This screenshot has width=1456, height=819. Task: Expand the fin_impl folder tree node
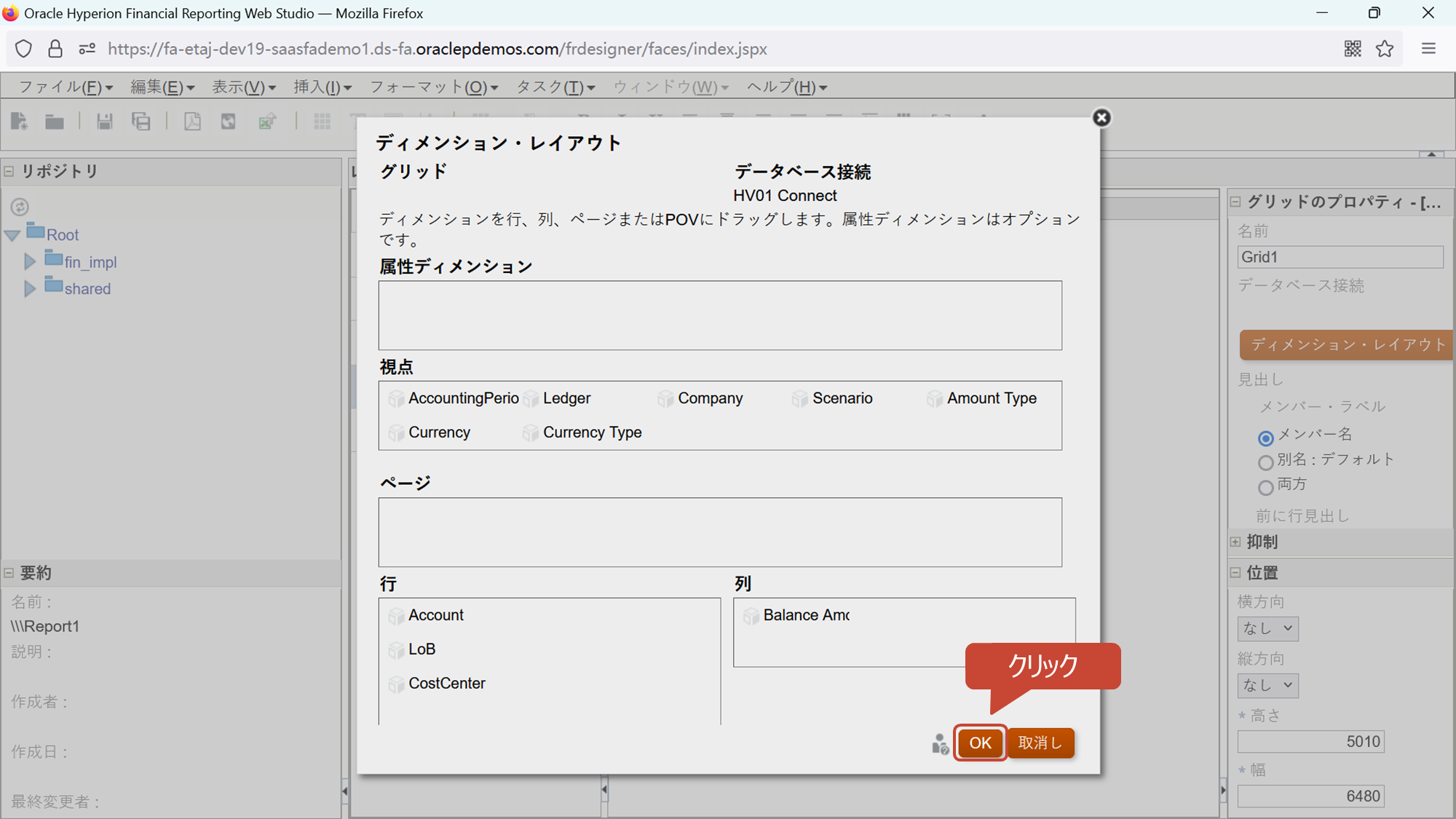(x=30, y=262)
